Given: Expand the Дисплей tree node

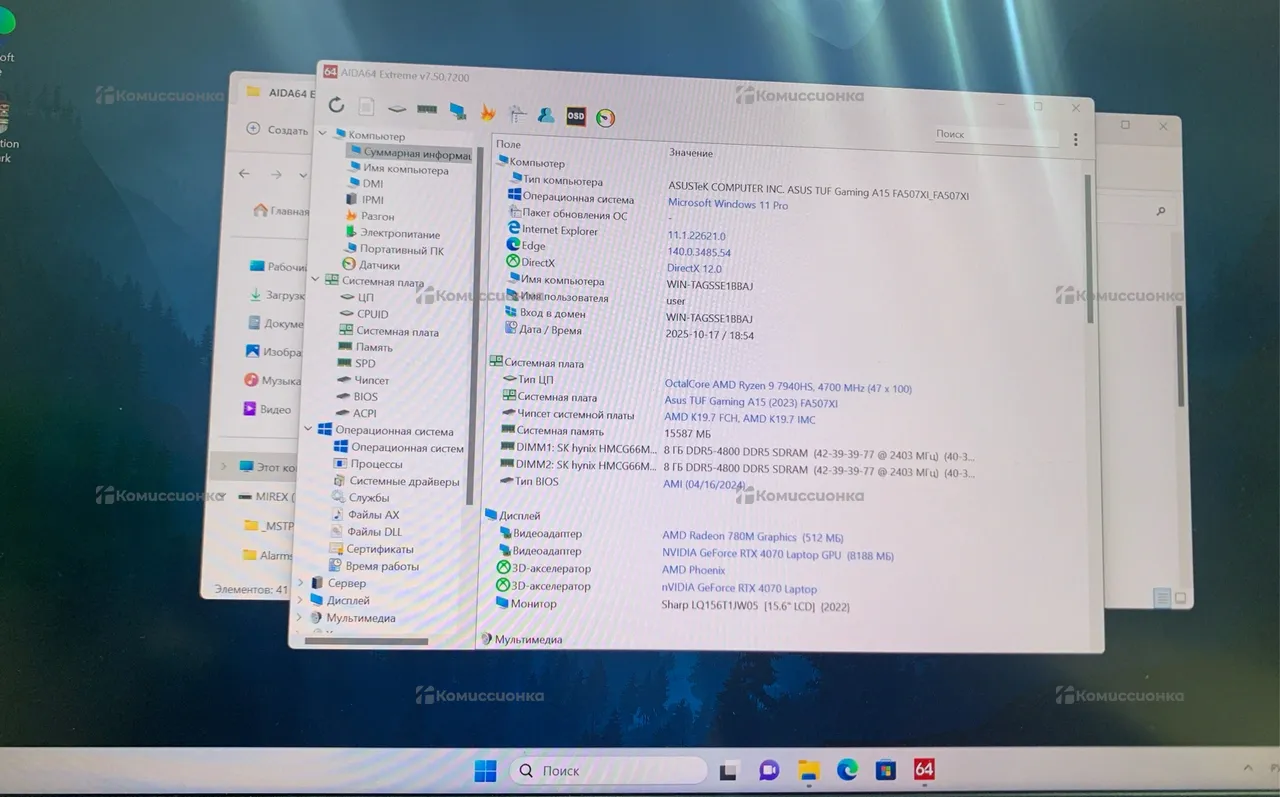Looking at the screenshot, I should point(299,600).
